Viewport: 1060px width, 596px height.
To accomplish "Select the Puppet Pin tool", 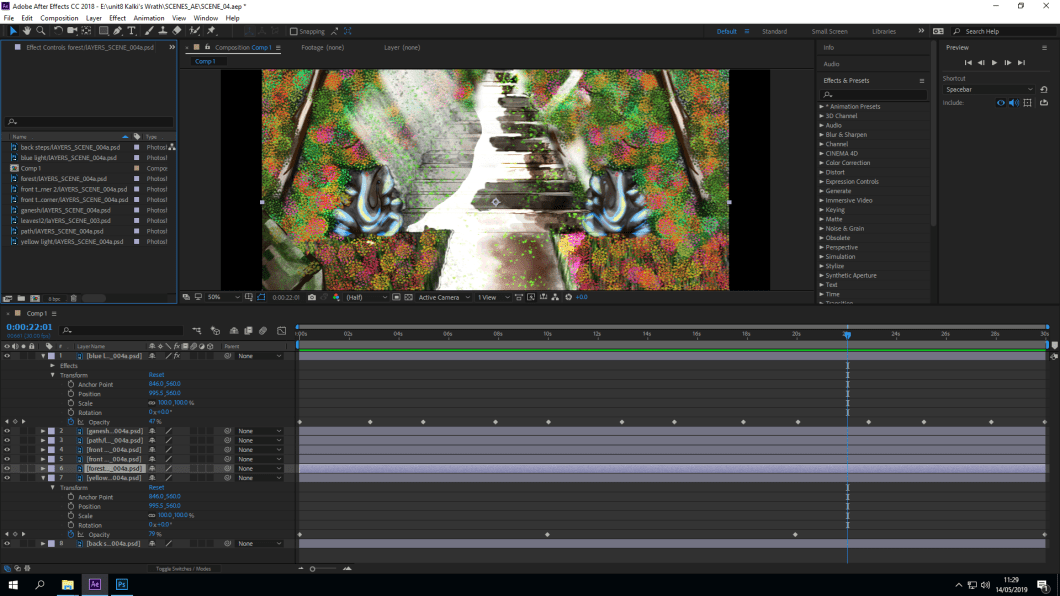I will click(211, 31).
